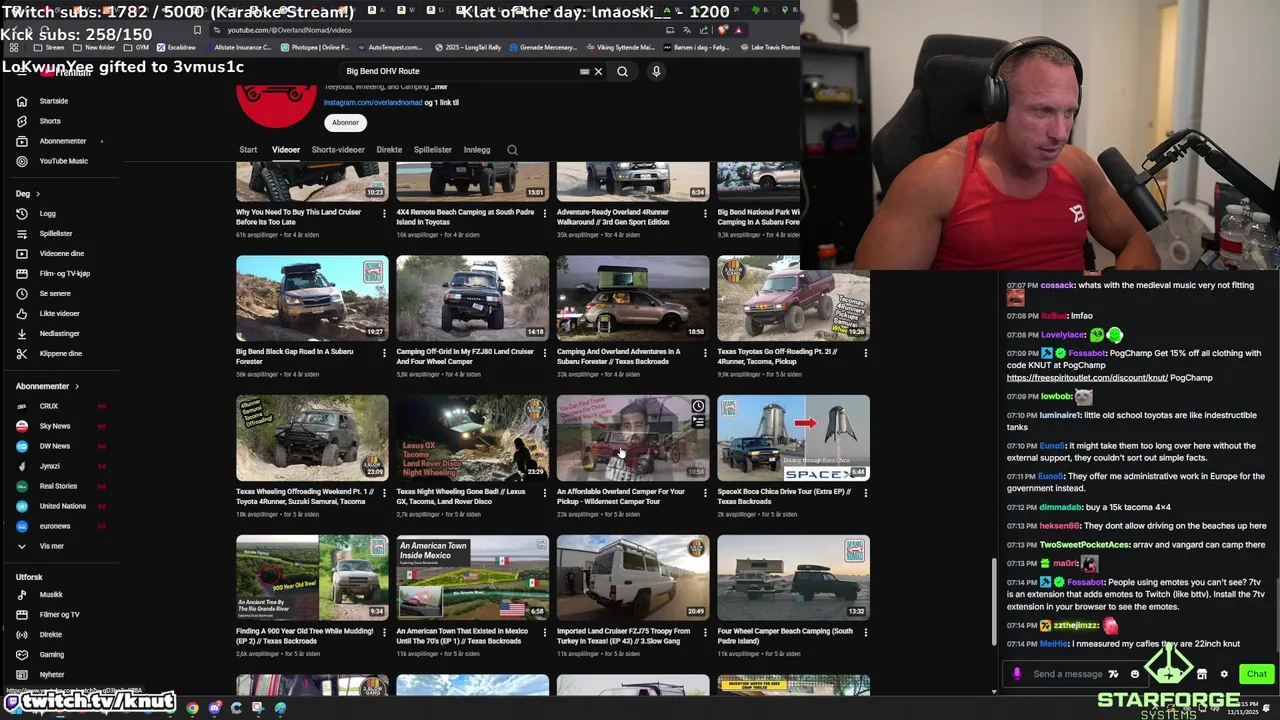Open SpaceX Boca Chica Drive Tour thumbnail
Image resolution: width=1280 pixels, height=720 pixels.
point(793,438)
